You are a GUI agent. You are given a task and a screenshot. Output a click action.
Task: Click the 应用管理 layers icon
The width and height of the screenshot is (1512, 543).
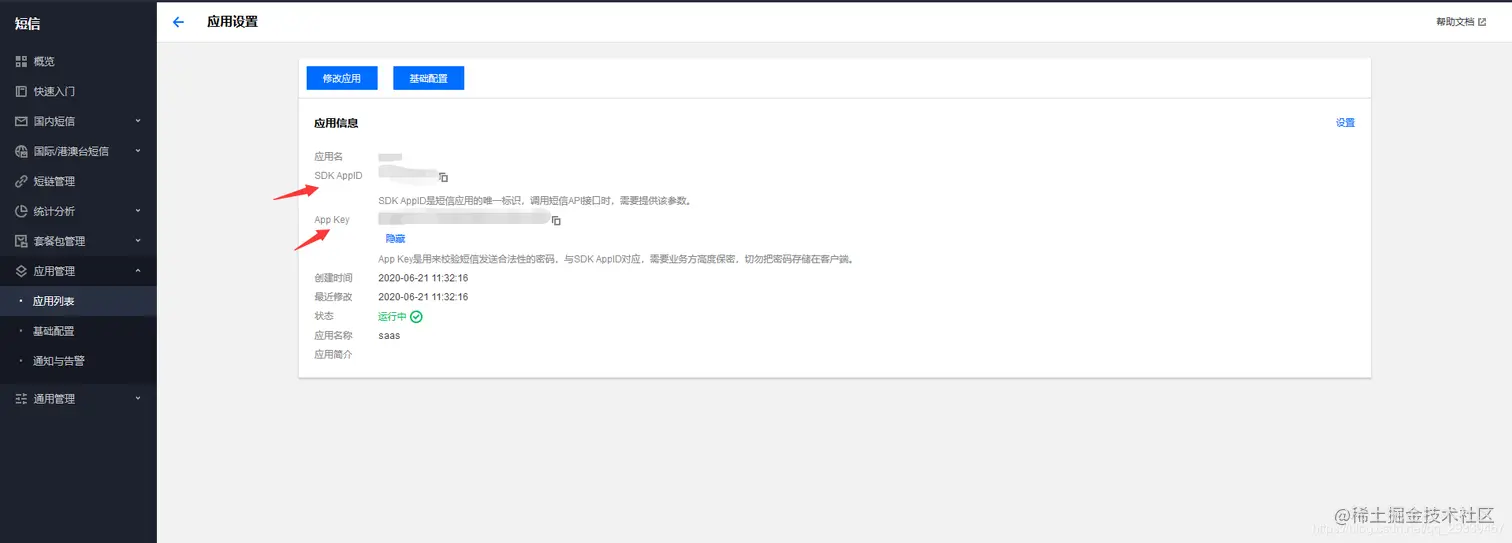[x=21, y=271]
